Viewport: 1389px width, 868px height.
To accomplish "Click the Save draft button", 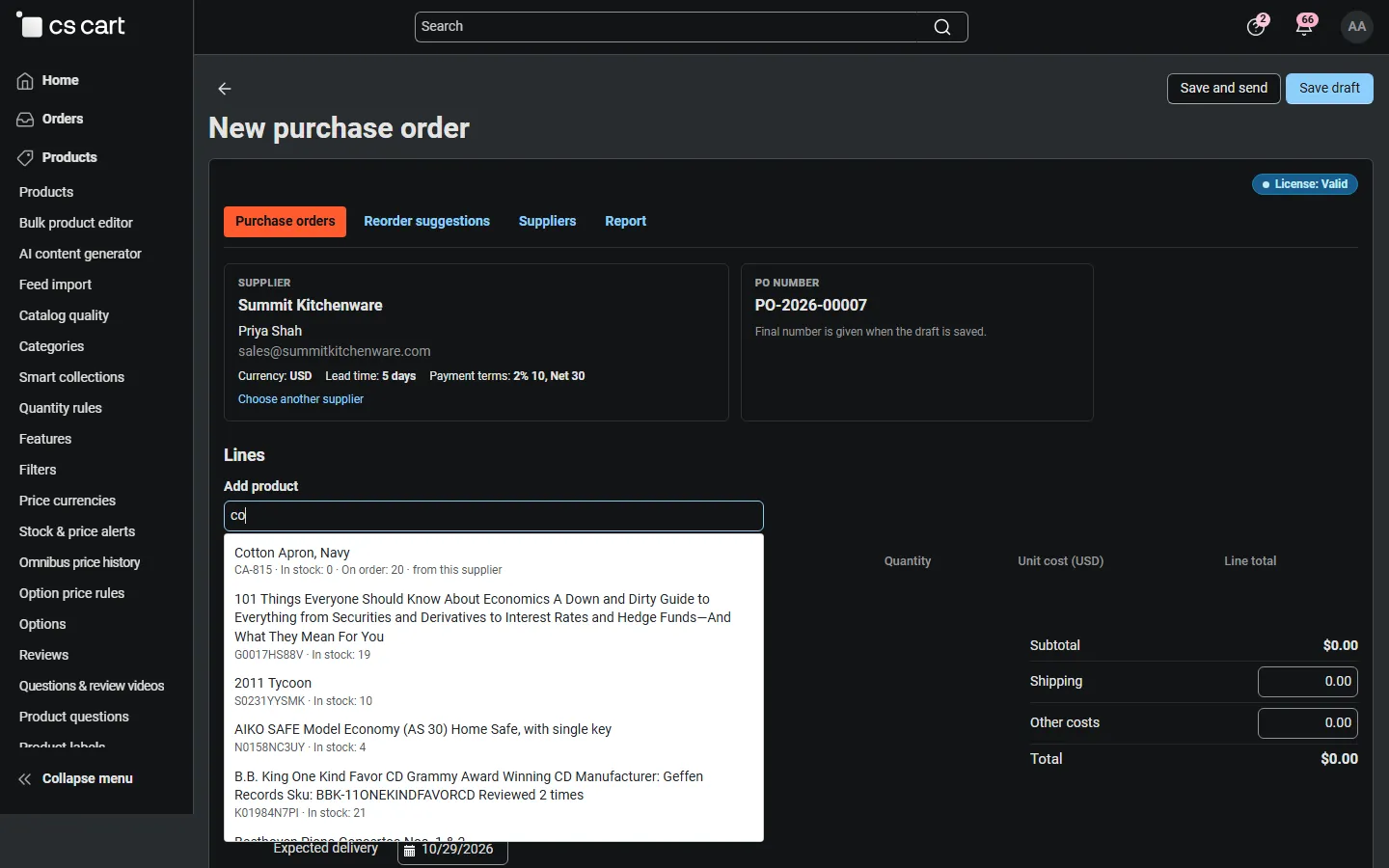I will point(1329,89).
